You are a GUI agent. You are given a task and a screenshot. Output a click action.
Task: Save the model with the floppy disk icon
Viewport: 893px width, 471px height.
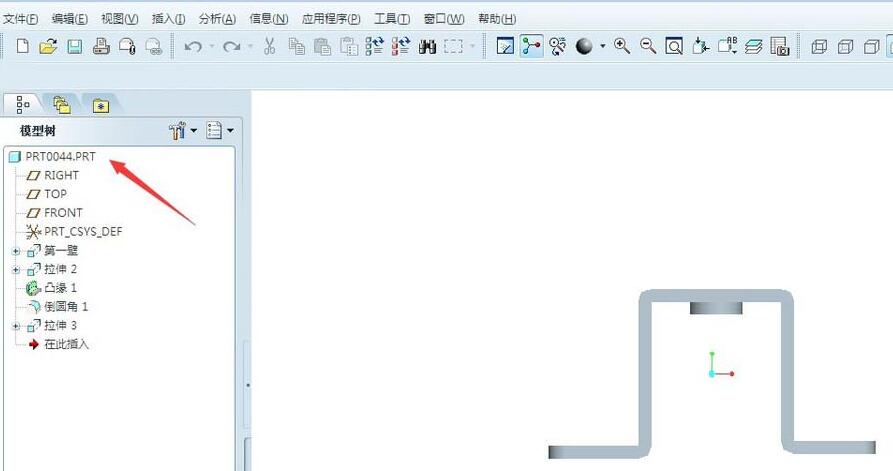point(75,46)
